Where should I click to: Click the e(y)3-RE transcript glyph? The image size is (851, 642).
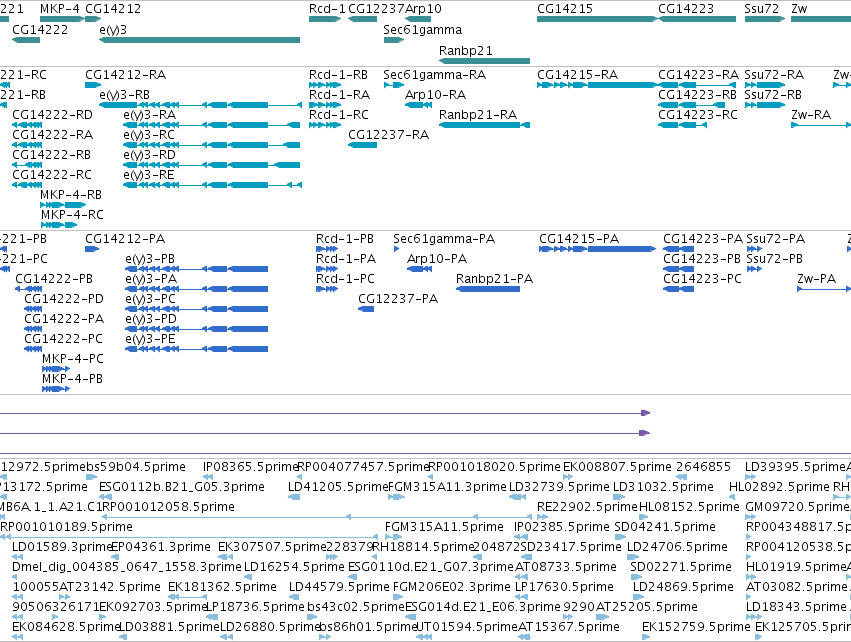click(212, 185)
